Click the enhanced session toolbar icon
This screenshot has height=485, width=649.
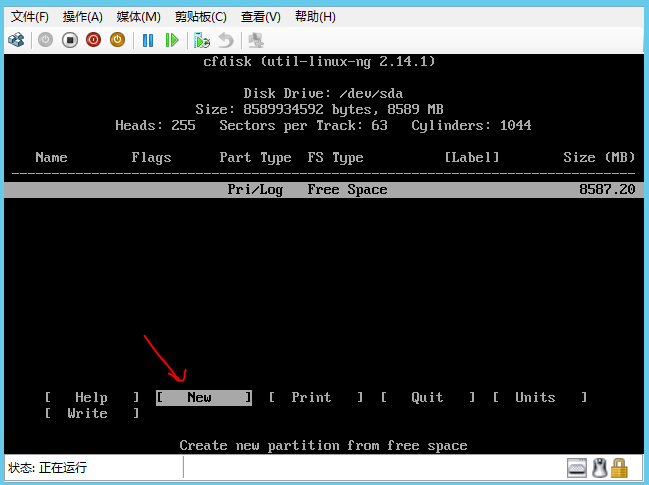(256, 41)
